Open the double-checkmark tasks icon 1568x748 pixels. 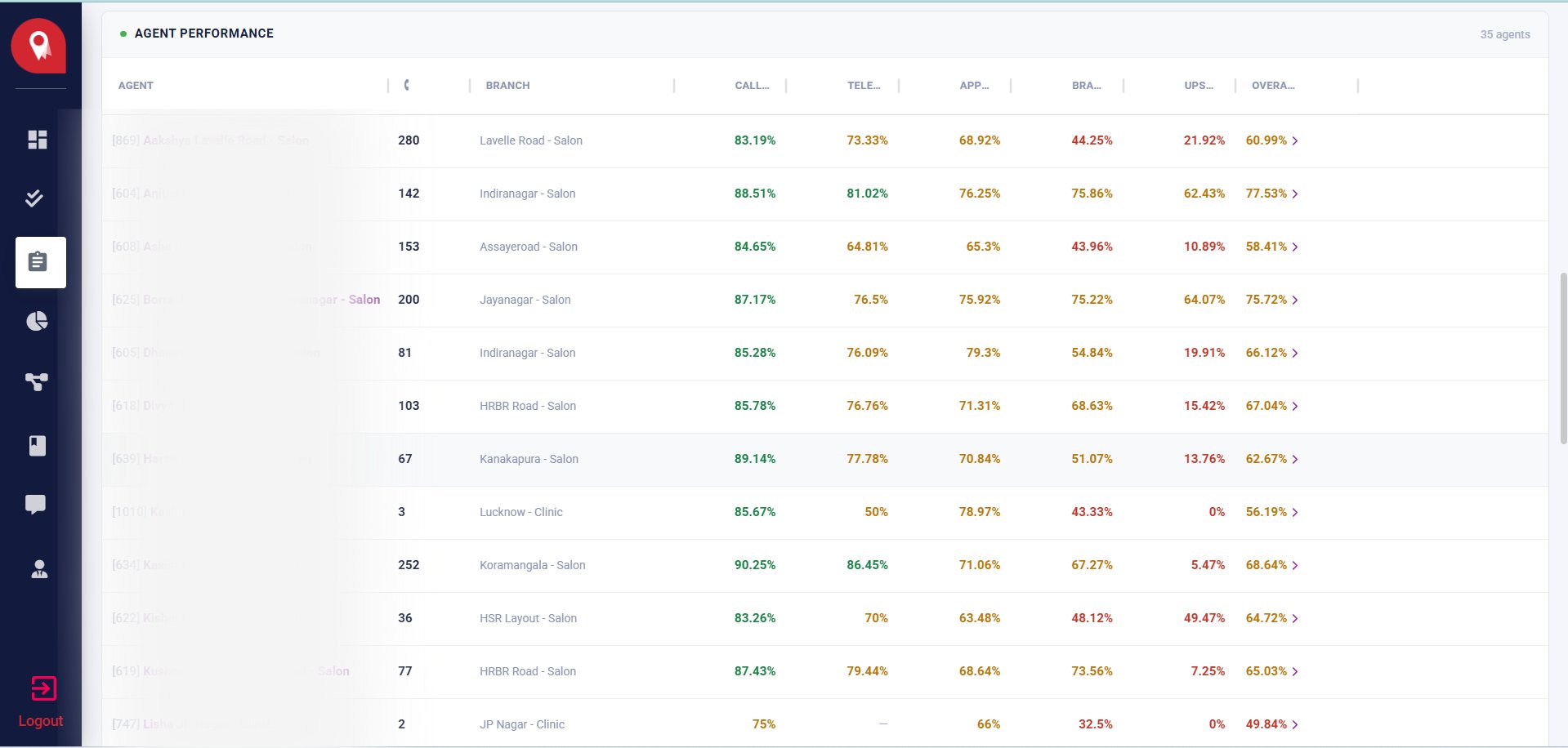click(34, 198)
